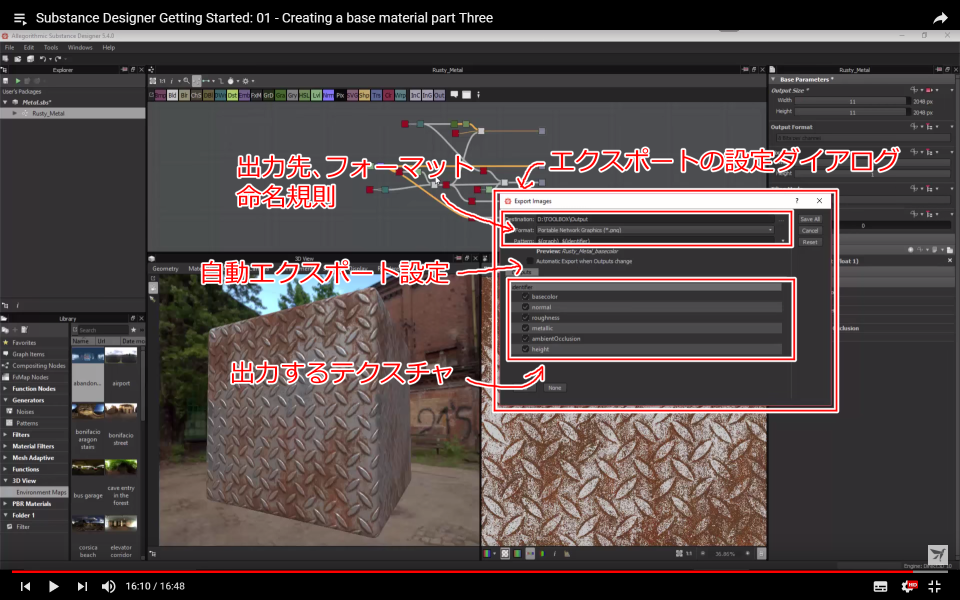Expand the Rusty_Metal graph in Explorer
Screen dimensions: 960x600
15,113
